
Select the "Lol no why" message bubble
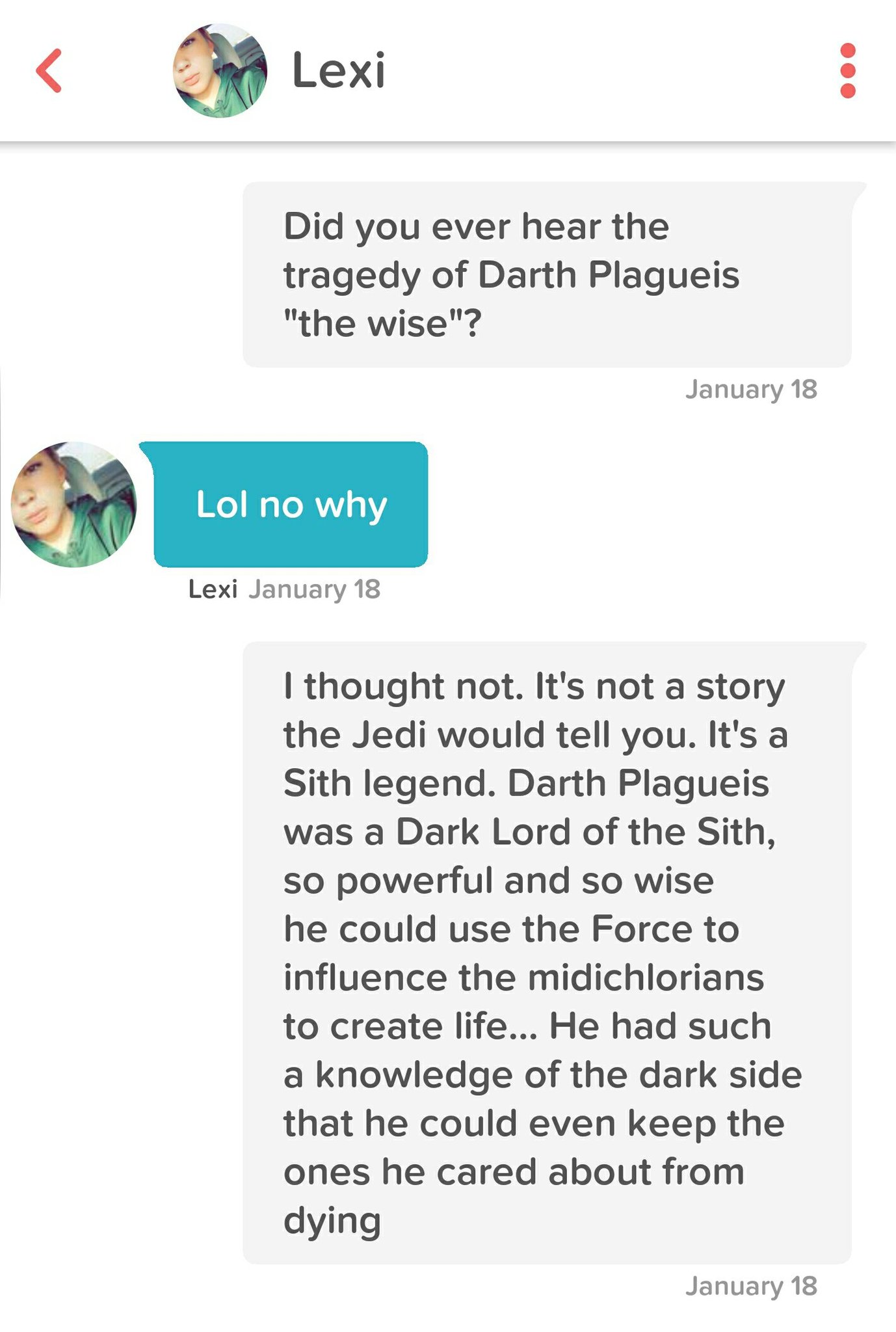[x=291, y=504]
